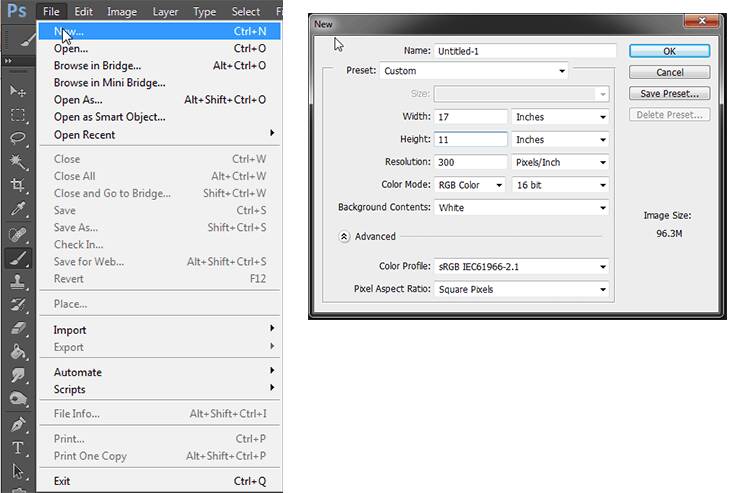Select the Eraser tool

17,328
